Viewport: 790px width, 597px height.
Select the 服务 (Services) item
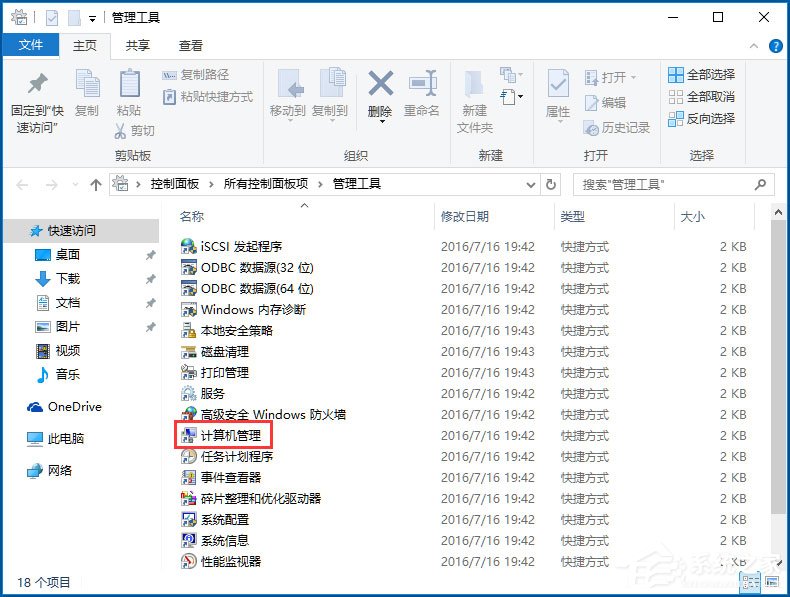pyautogui.click(x=203, y=394)
